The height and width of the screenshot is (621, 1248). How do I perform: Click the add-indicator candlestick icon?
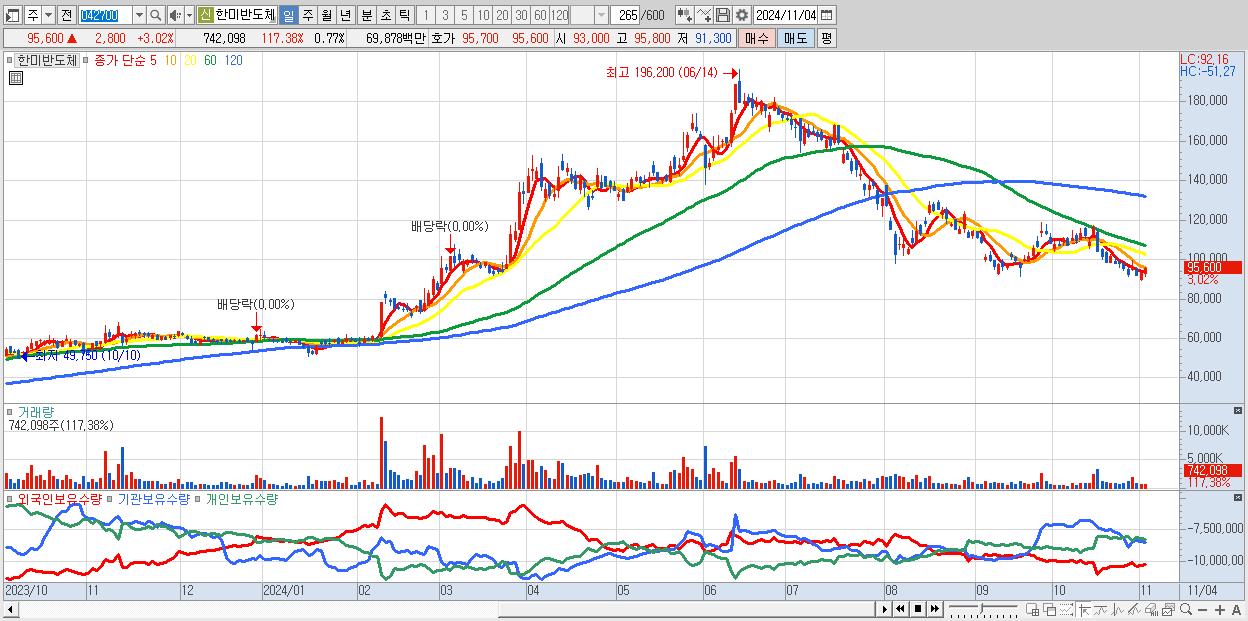pyautogui.click(x=685, y=15)
